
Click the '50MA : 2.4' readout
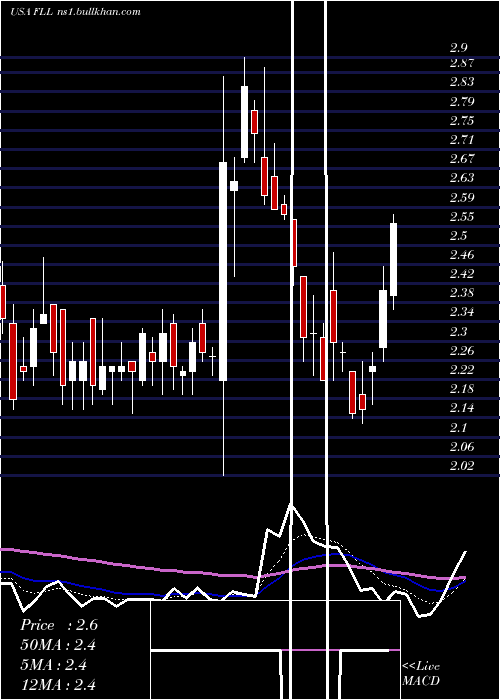tap(58, 645)
